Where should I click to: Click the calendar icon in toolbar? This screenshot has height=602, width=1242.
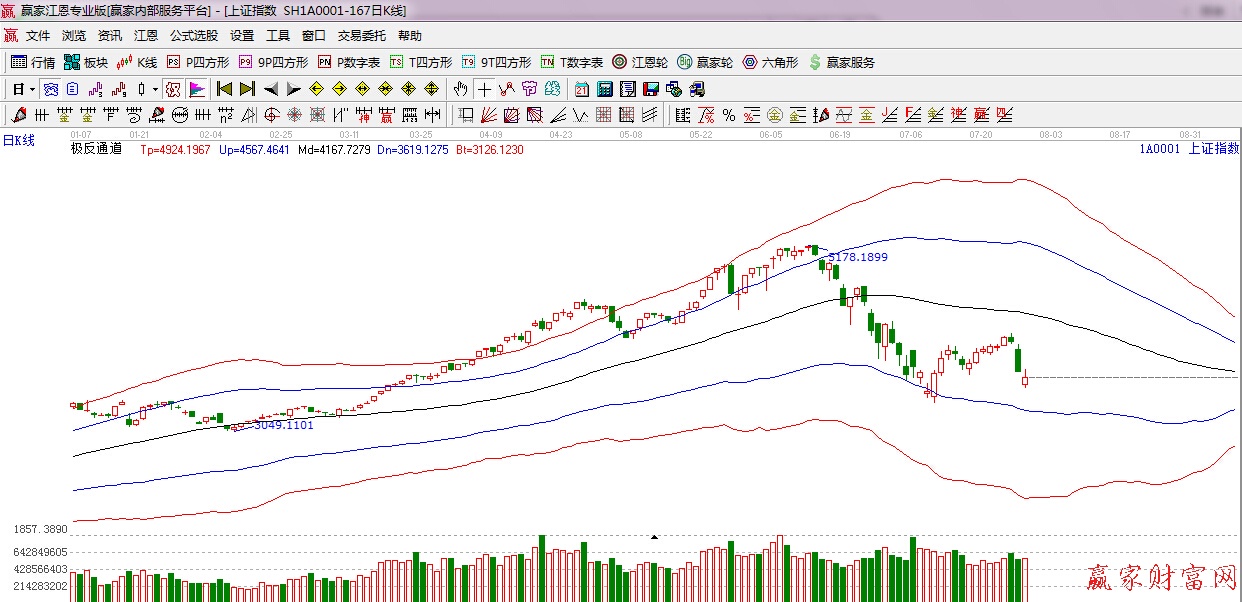[581, 89]
